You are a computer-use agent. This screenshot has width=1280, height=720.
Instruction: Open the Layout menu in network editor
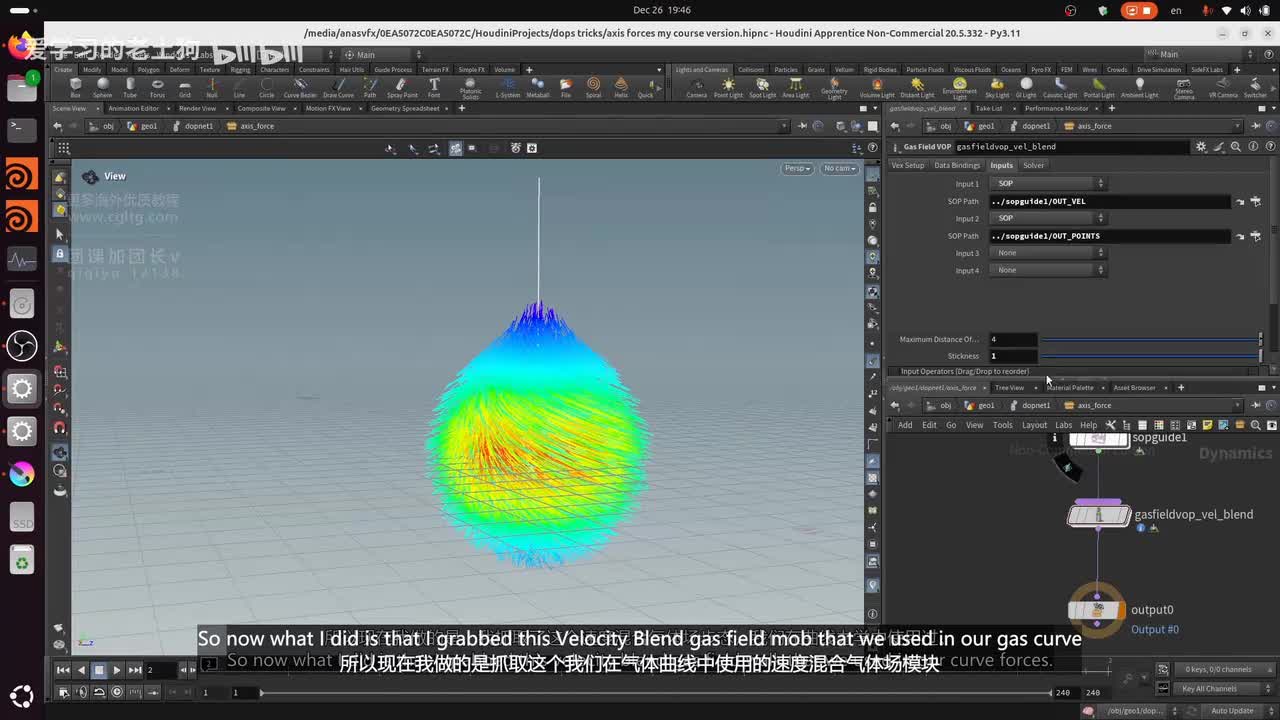(1034, 425)
